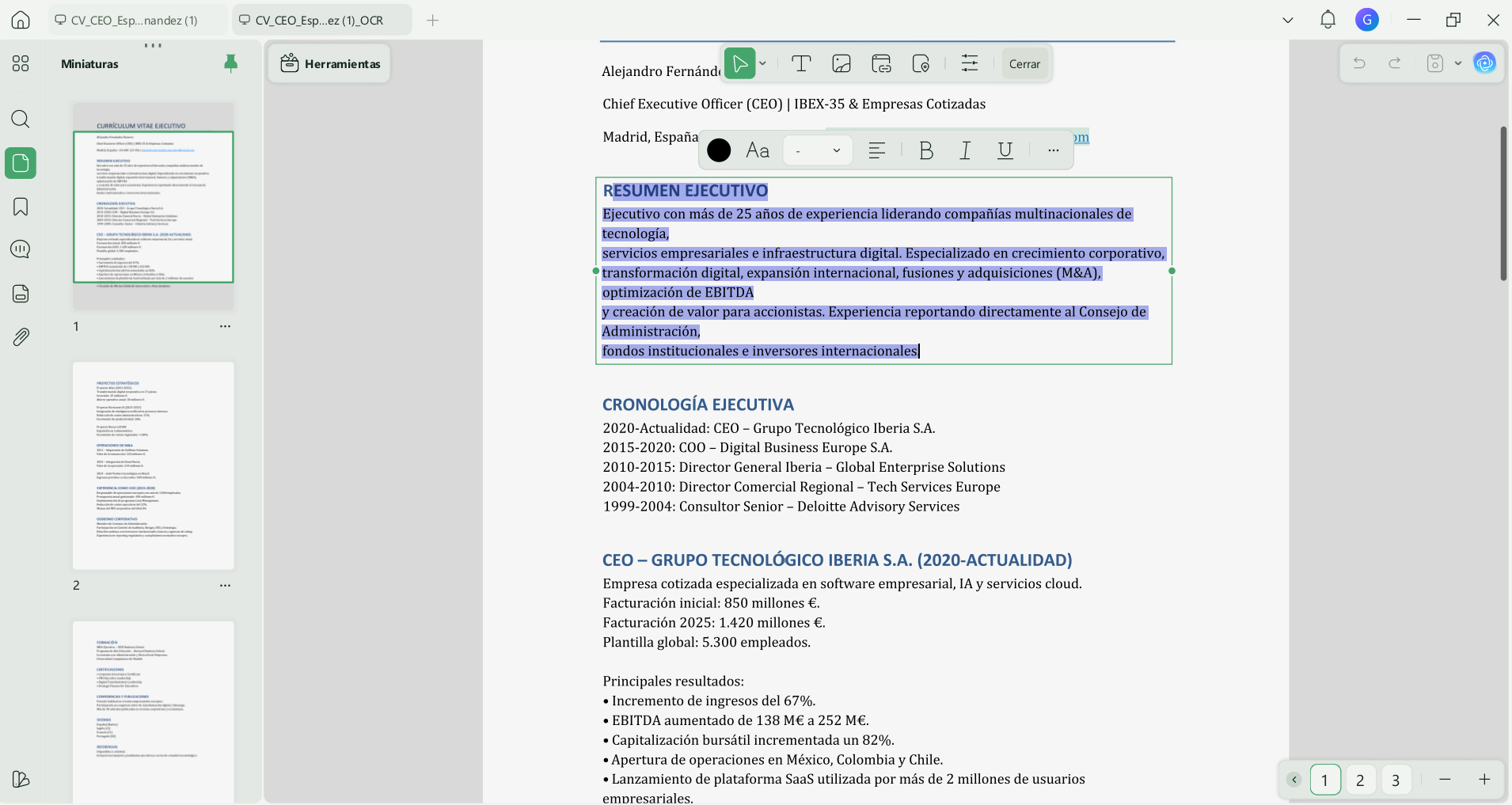Open options menu for page 2 thumbnail

coord(225,586)
